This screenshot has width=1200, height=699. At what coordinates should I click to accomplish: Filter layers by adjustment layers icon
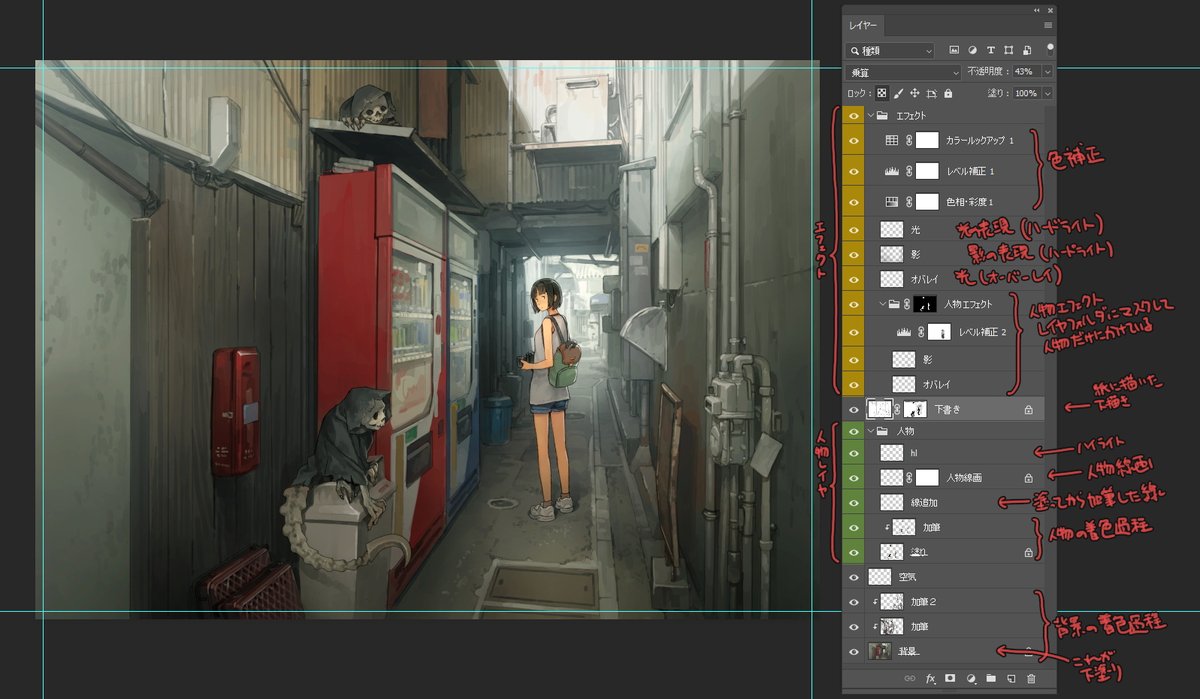[x=972, y=50]
